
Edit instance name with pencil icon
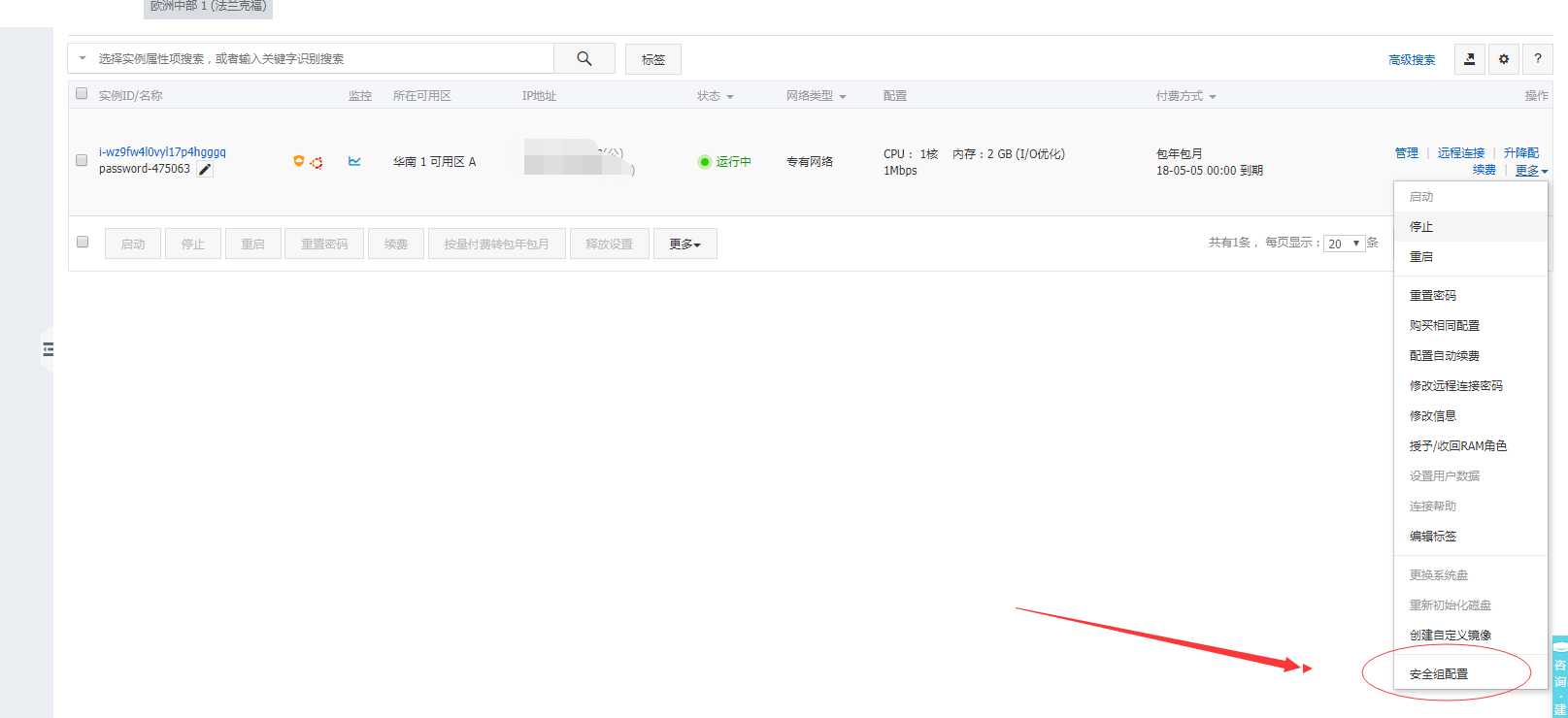point(205,170)
